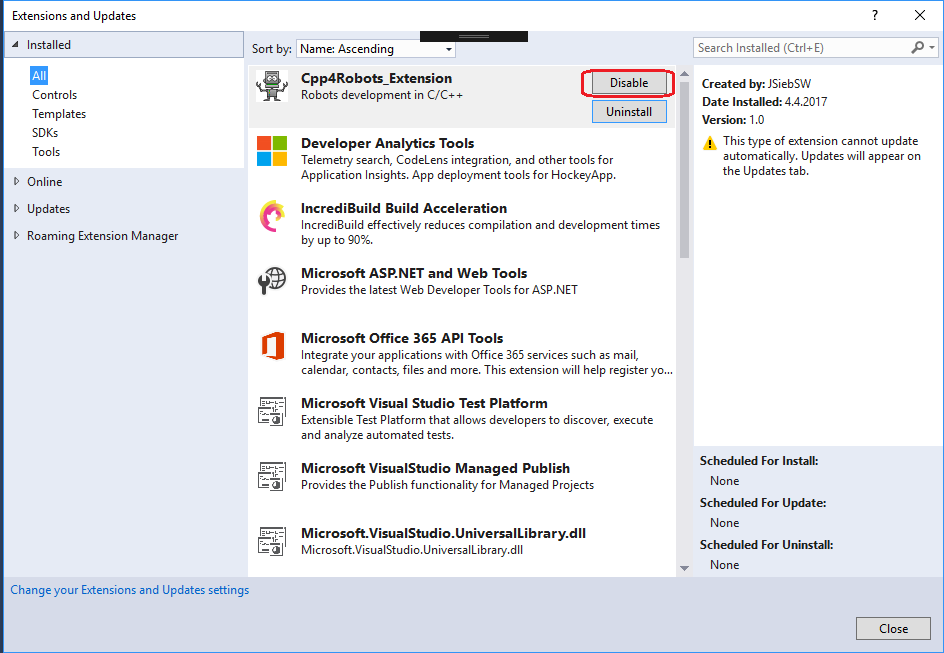This screenshot has height=653, width=944.
Task: Click the Cpp4Robots robot extension icon
Action: coord(272,86)
